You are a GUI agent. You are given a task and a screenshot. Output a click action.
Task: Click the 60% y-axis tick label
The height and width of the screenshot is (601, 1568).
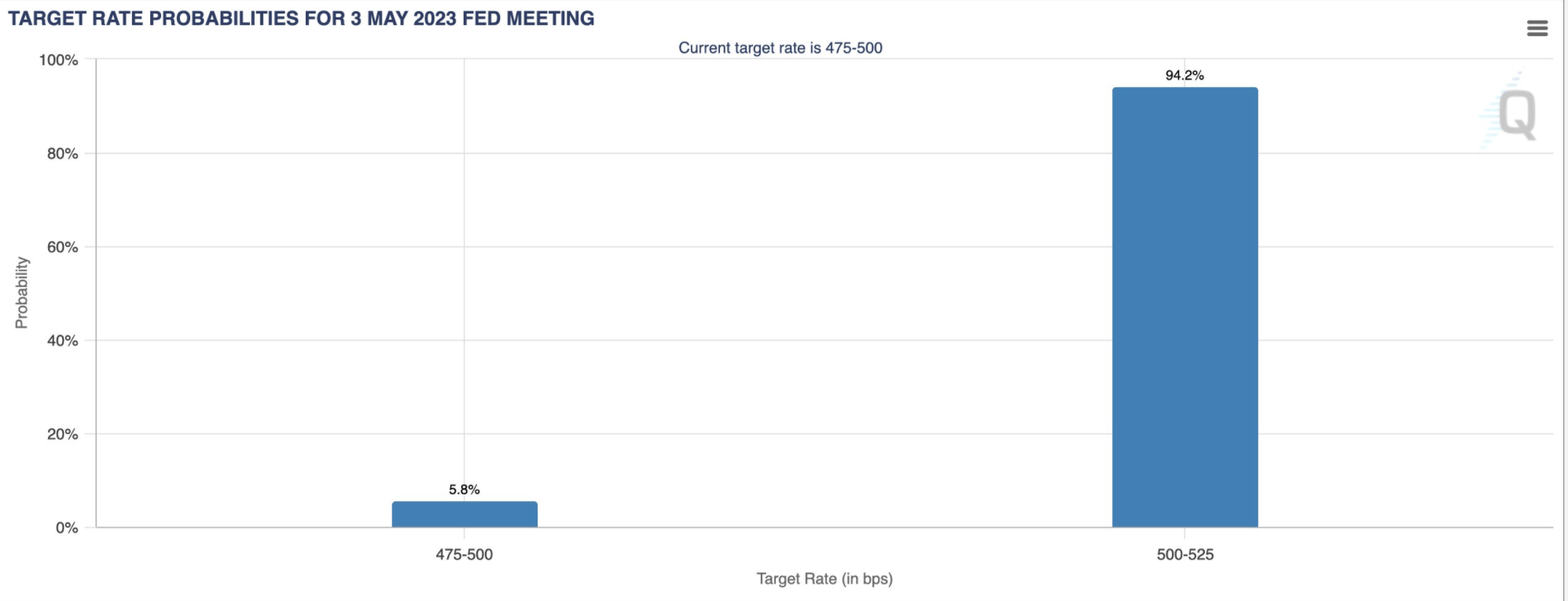(x=63, y=247)
